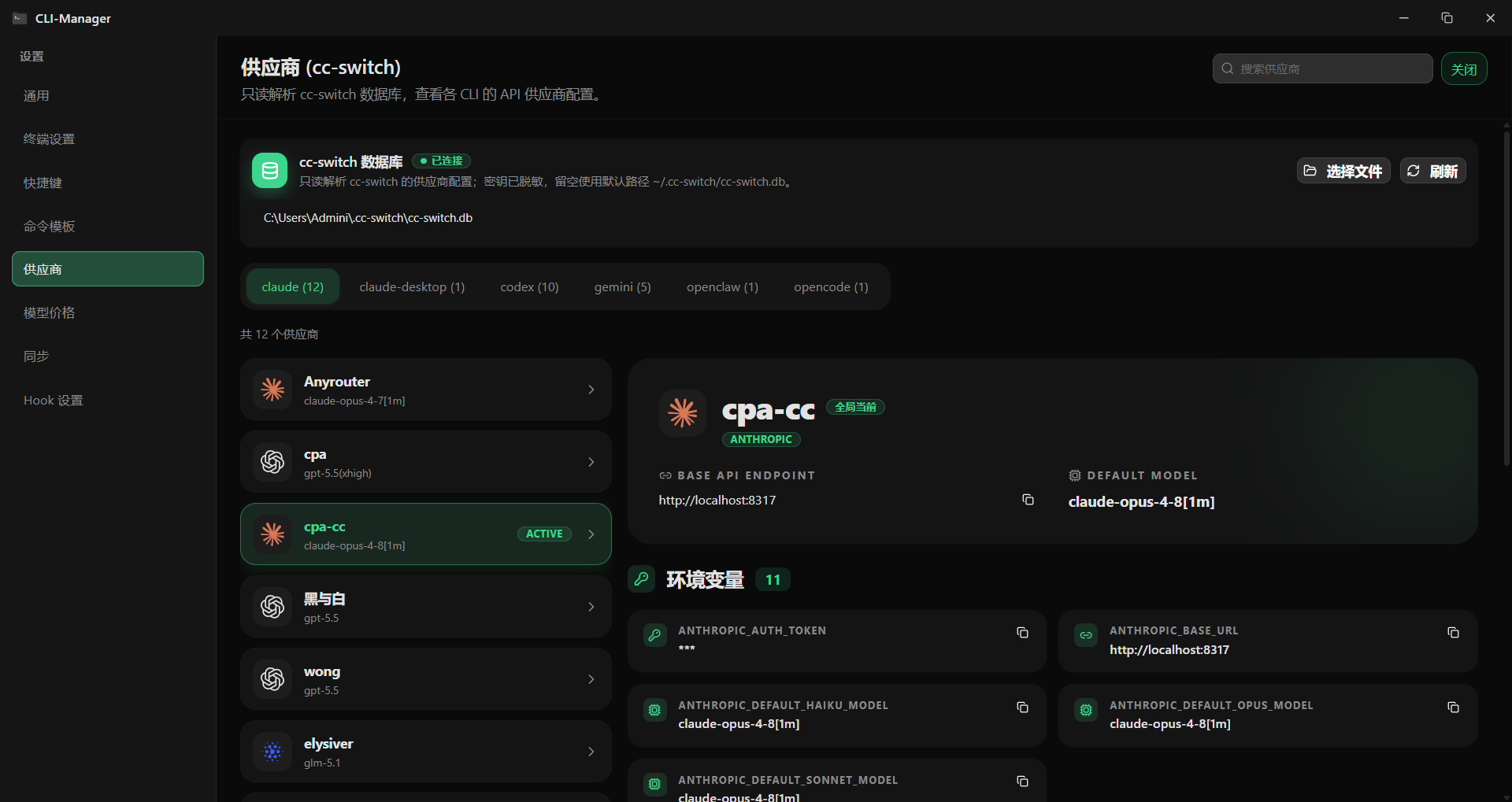Switch to the claude (12) tab
Viewport: 1512px width, 802px height.
[x=293, y=286]
